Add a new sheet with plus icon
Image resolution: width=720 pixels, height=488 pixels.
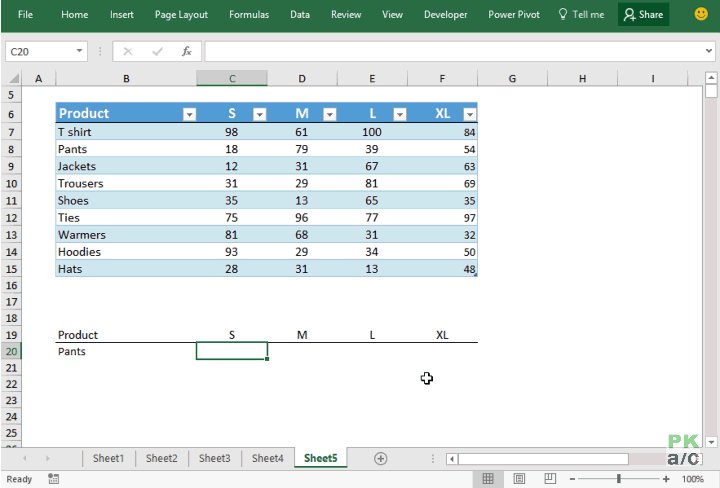380,458
